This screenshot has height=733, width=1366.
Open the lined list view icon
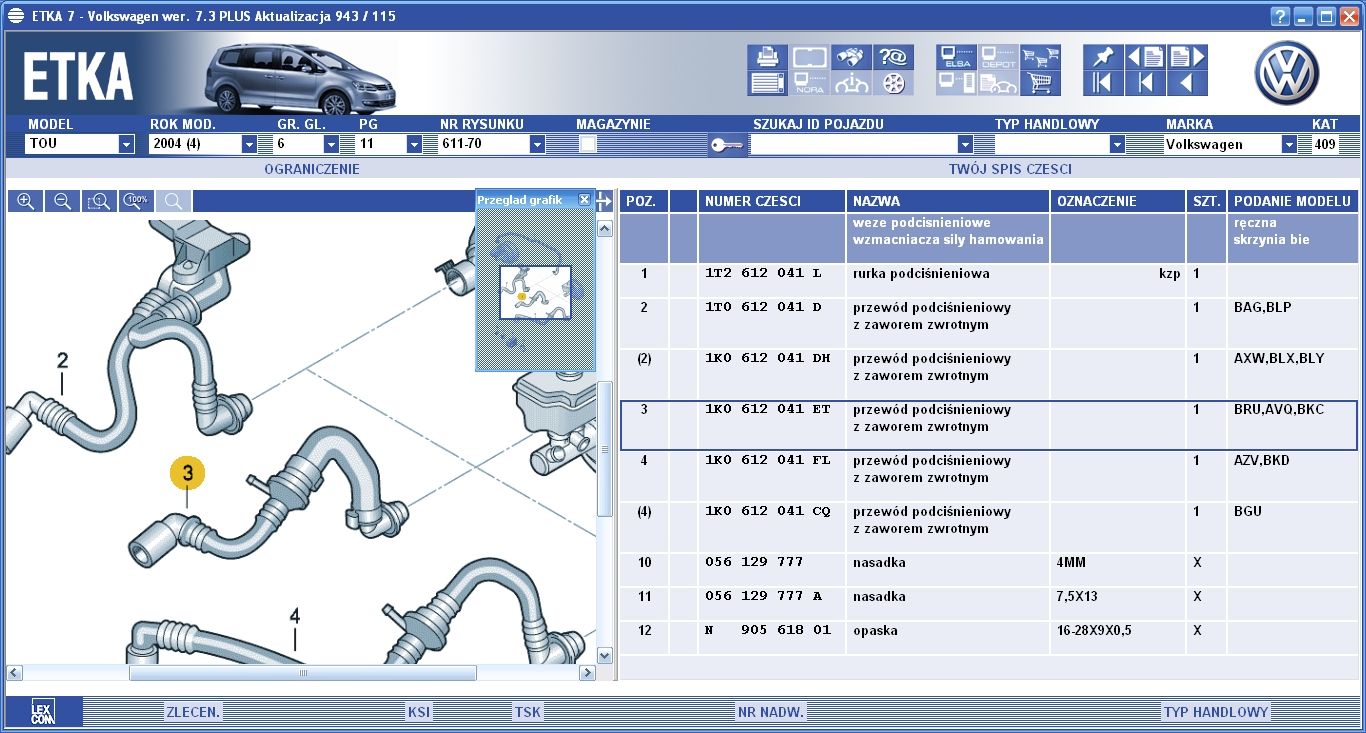point(767,84)
